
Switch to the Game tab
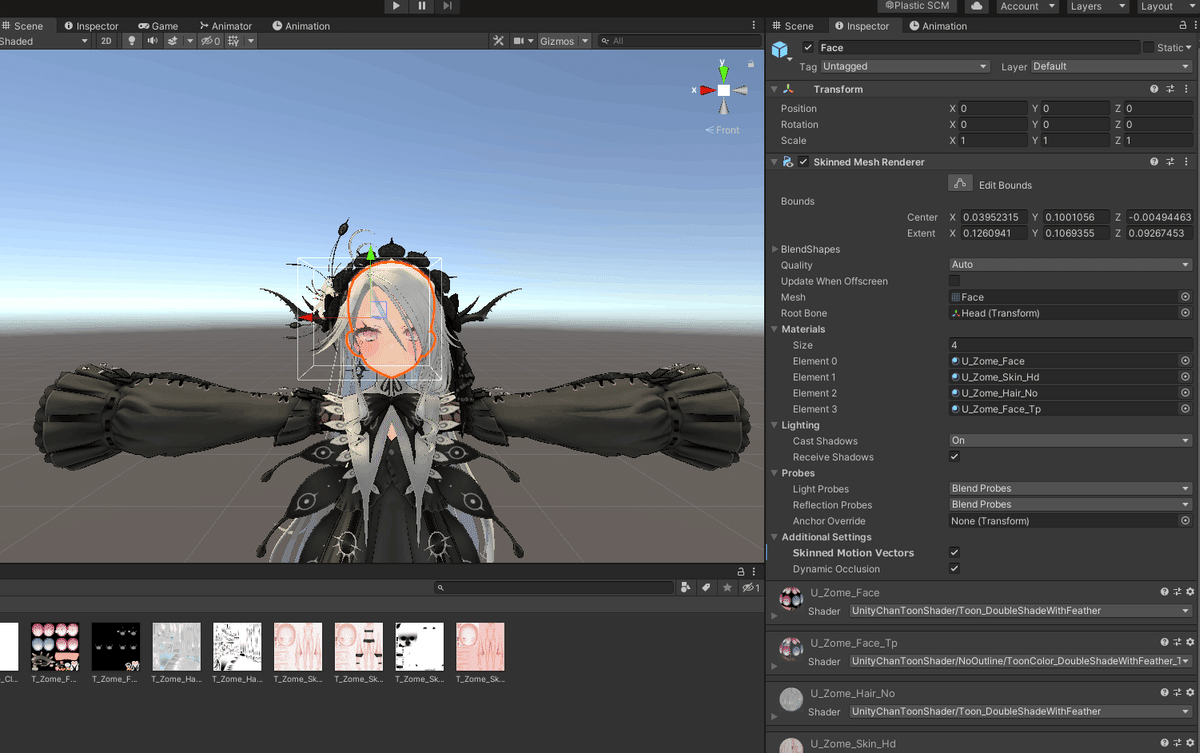[x=158, y=26]
